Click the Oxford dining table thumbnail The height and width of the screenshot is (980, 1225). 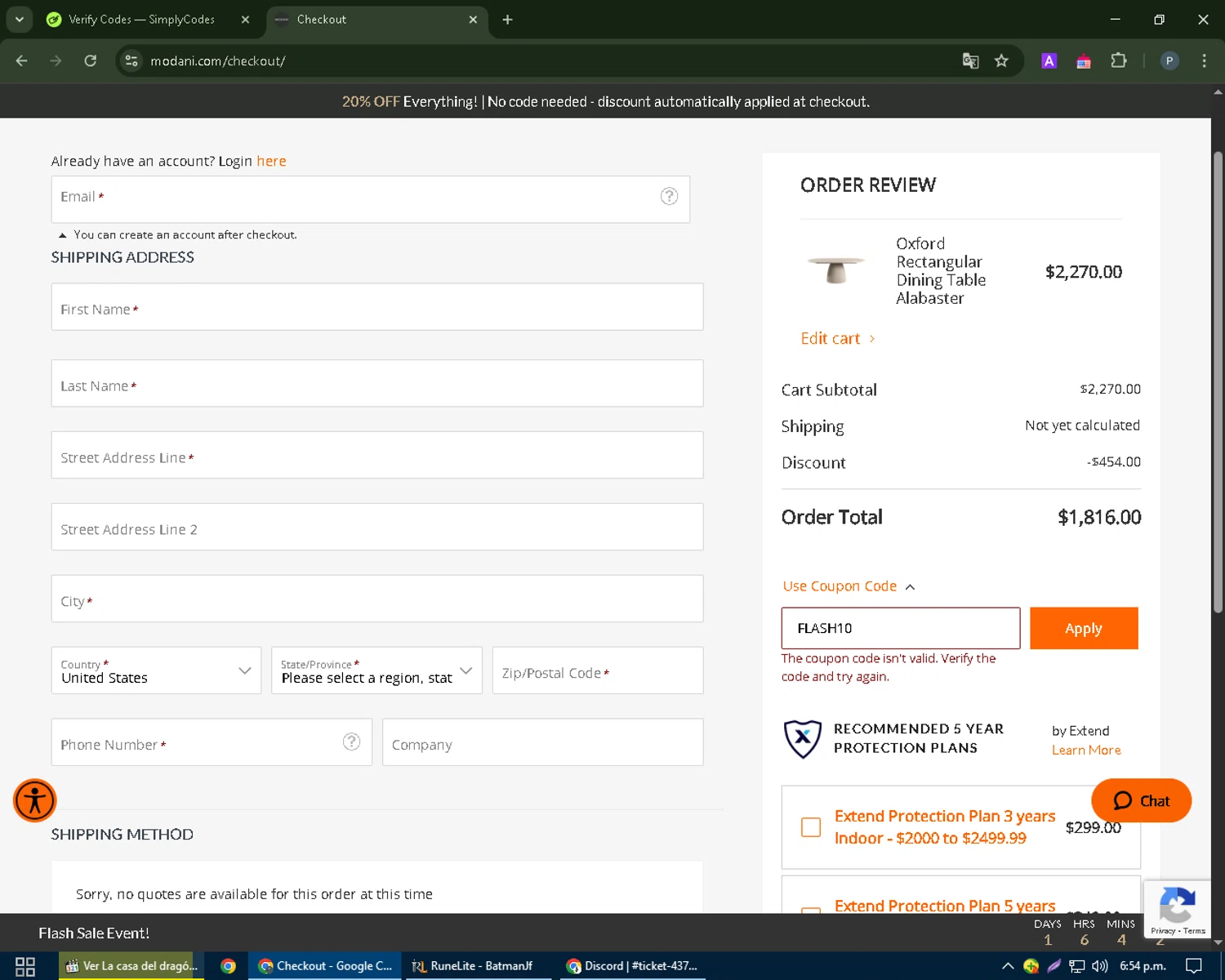(835, 270)
